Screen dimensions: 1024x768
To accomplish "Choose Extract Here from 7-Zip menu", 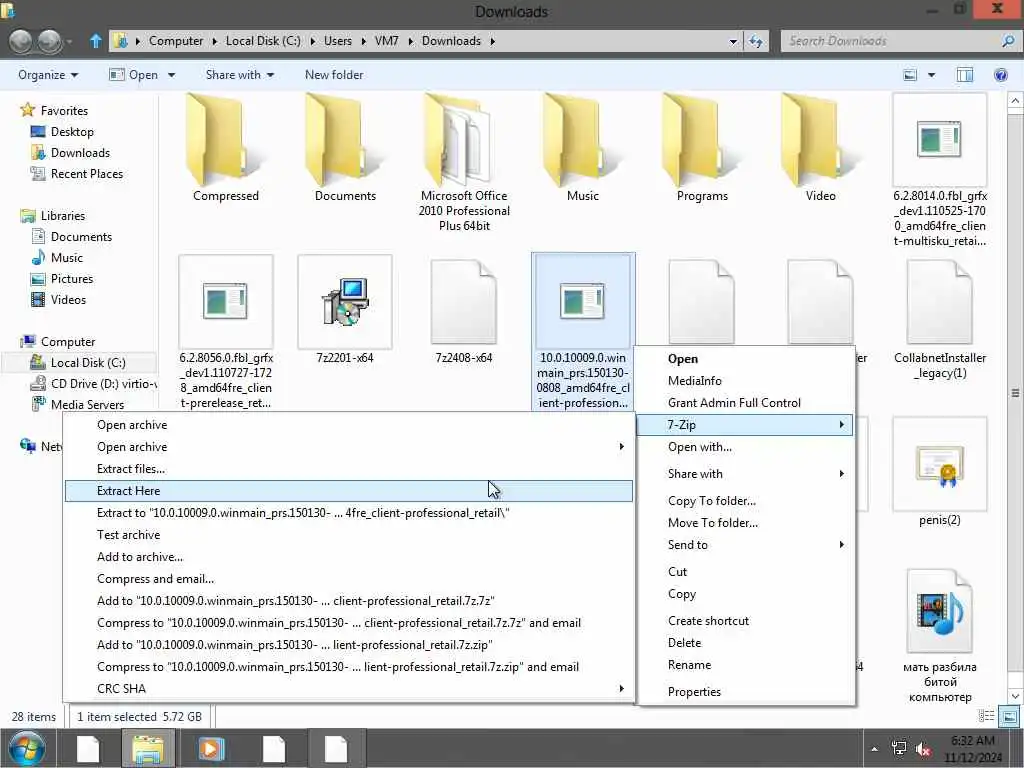I will [349, 491].
